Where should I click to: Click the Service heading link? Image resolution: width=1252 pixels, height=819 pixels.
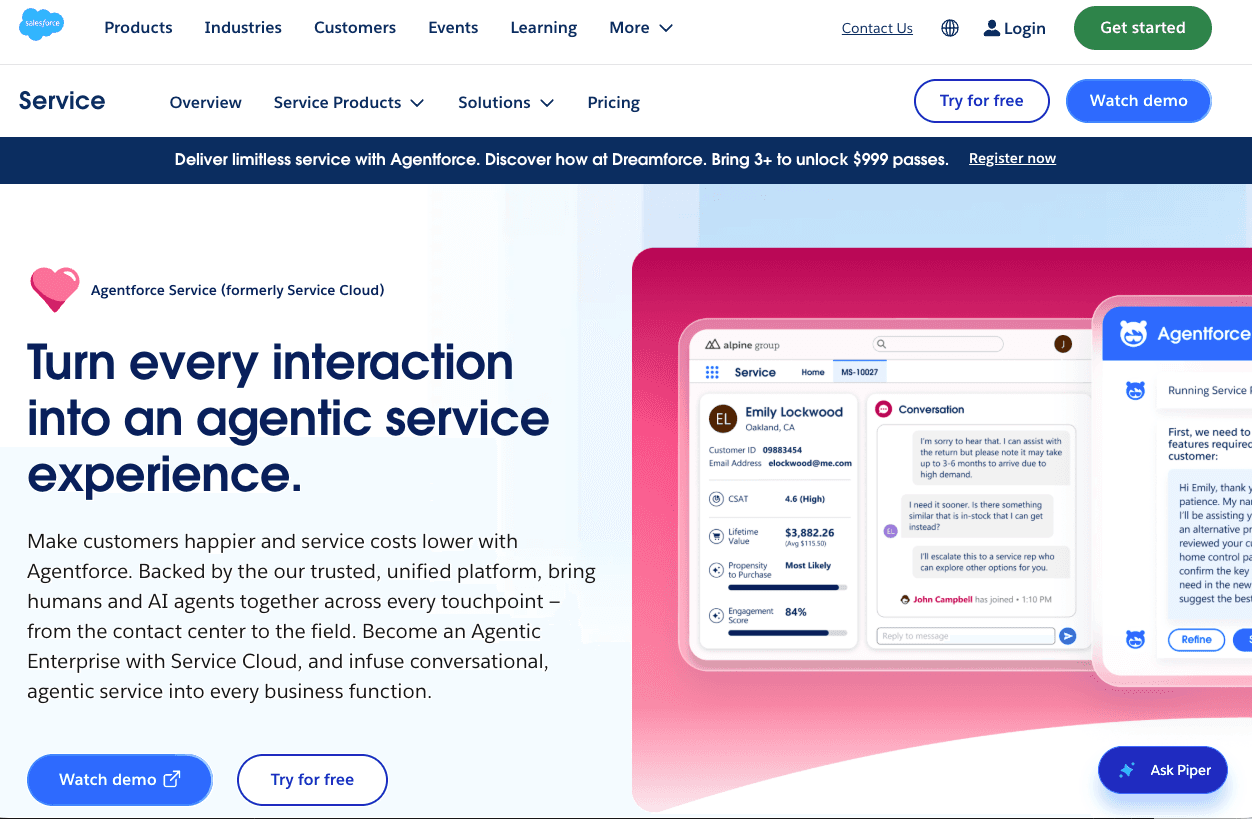pyautogui.click(x=62, y=101)
